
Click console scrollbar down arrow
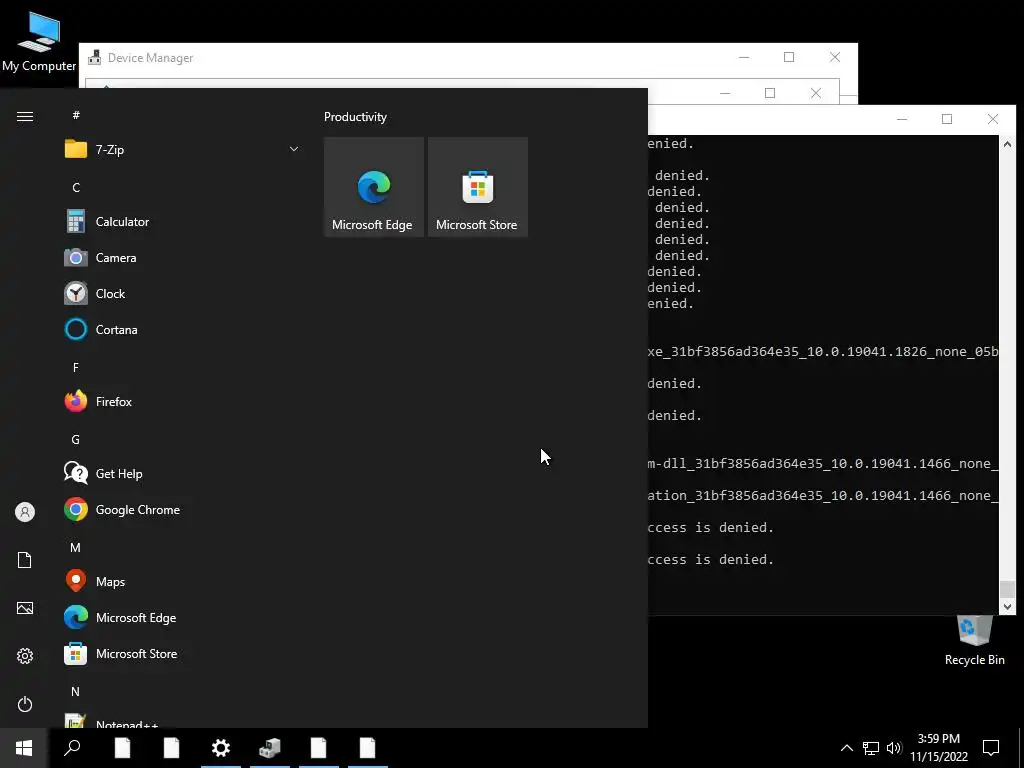click(x=1007, y=607)
